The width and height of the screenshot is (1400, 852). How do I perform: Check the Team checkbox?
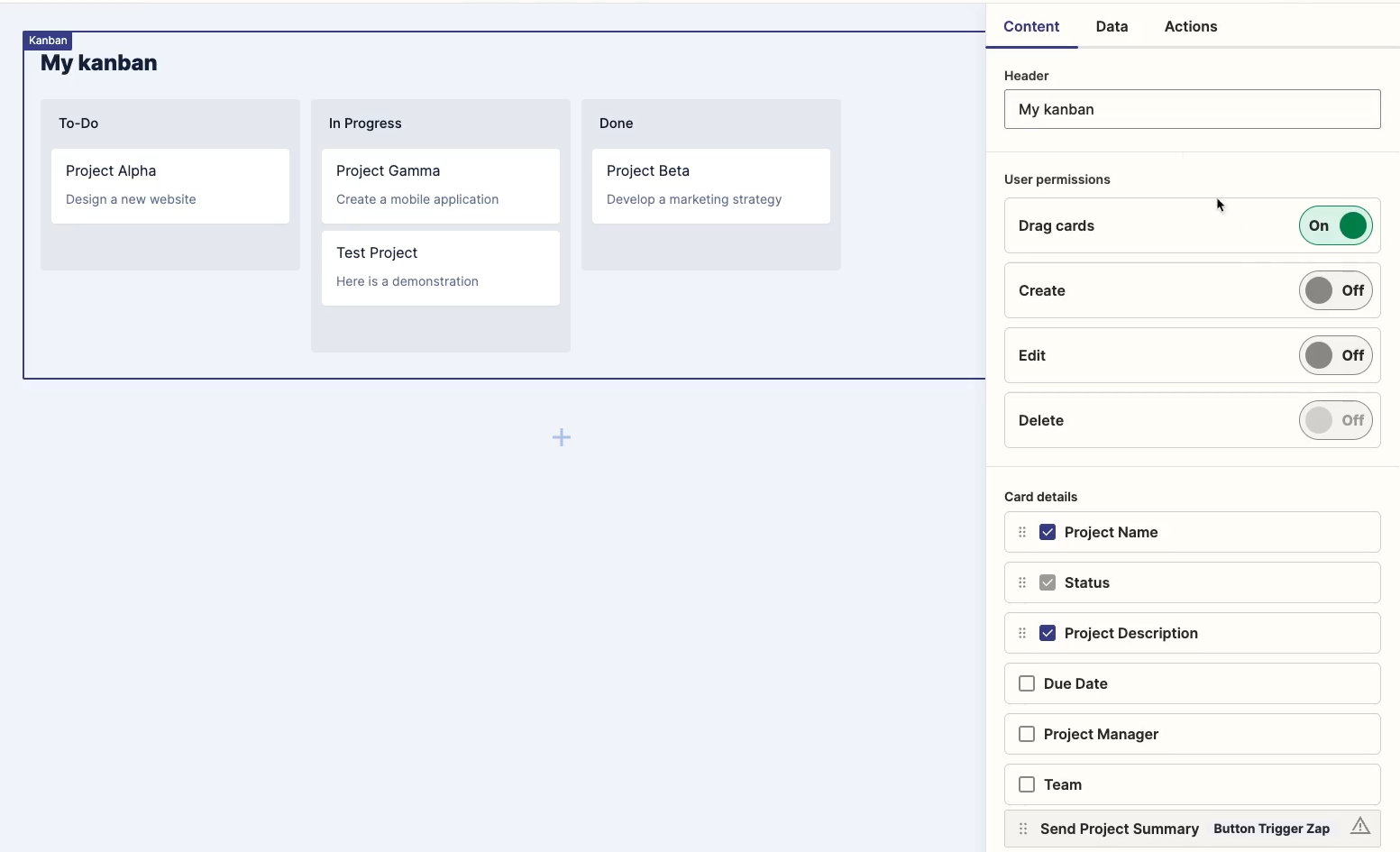coord(1027,784)
